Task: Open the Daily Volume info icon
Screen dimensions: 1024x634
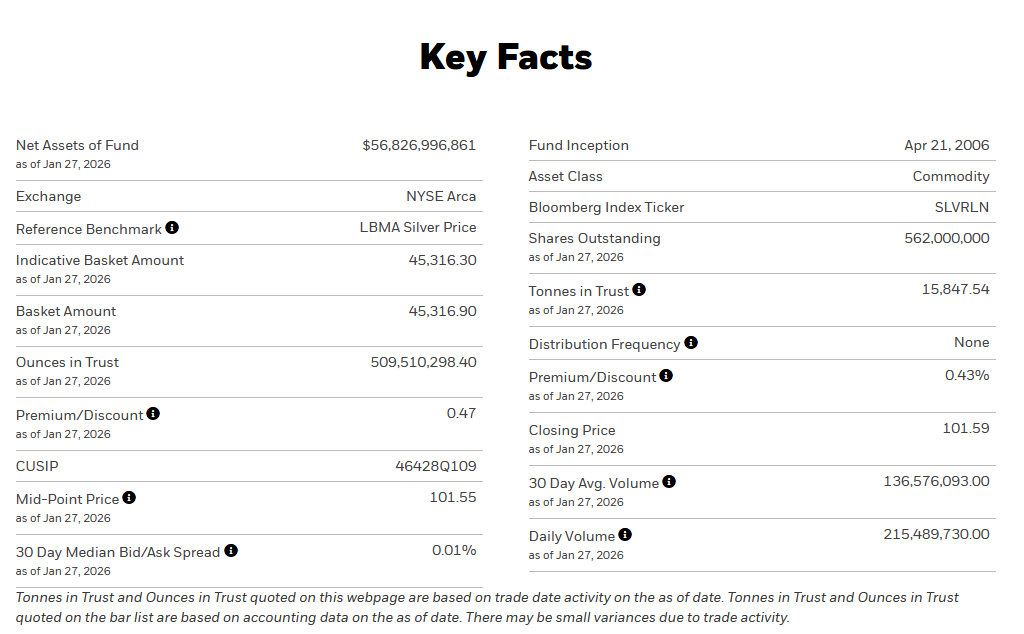Action: point(625,534)
